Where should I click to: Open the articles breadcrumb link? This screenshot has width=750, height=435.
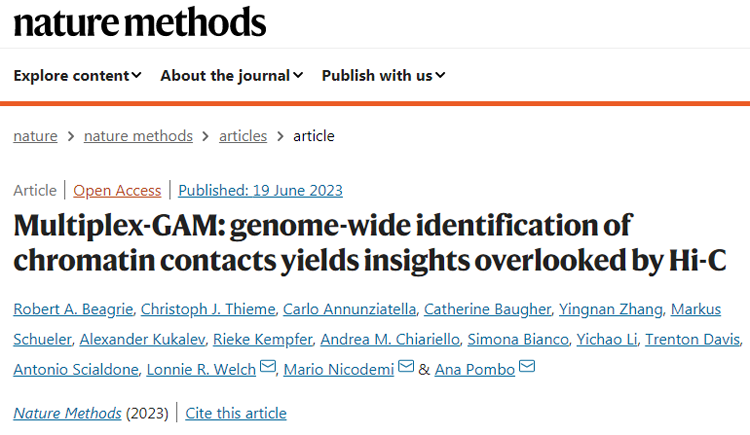pos(243,136)
